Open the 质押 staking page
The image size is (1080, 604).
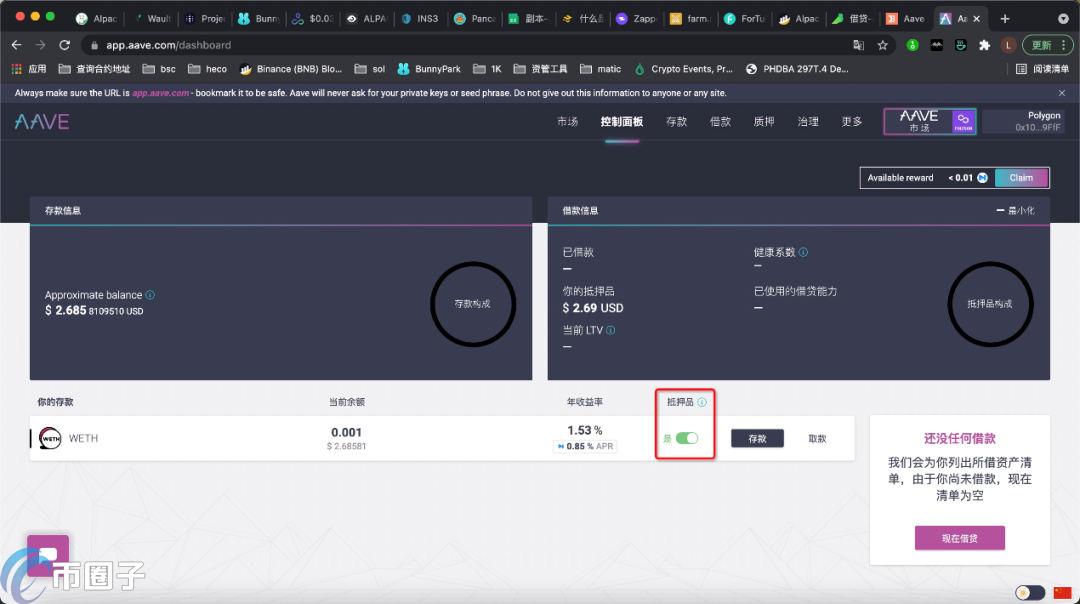(x=764, y=121)
